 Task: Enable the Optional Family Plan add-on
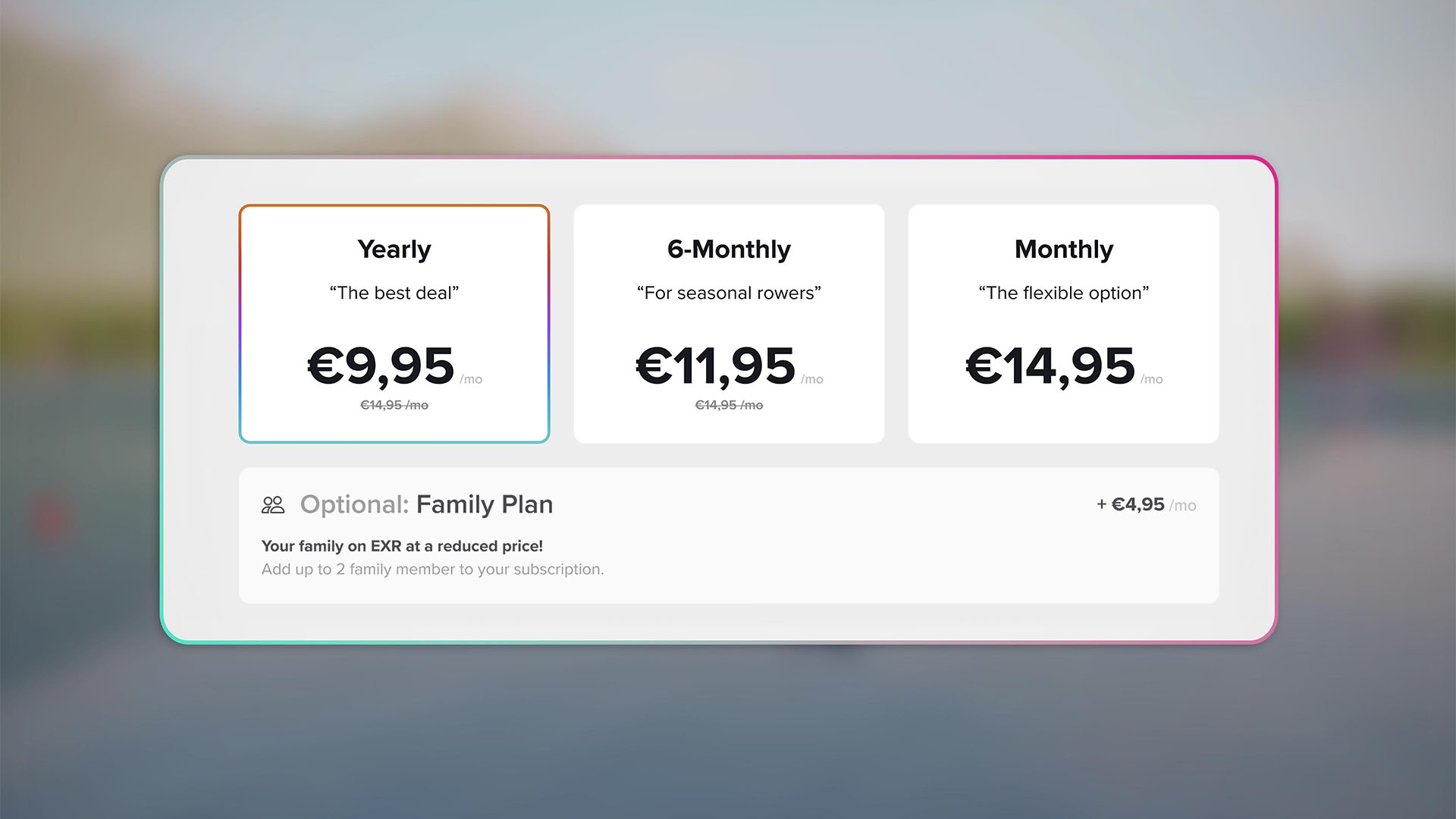coord(729,535)
